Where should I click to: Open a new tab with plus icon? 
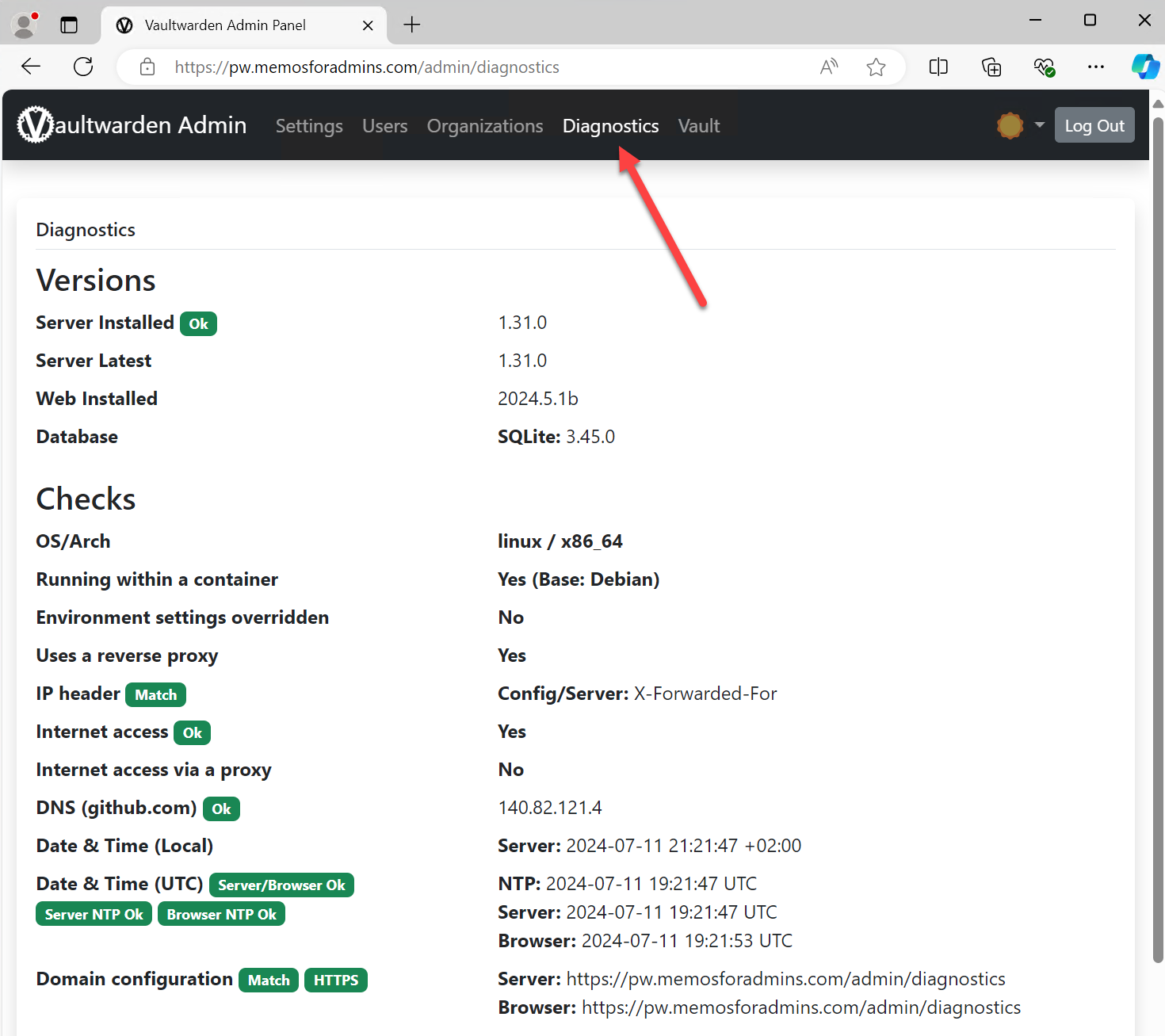click(x=412, y=25)
